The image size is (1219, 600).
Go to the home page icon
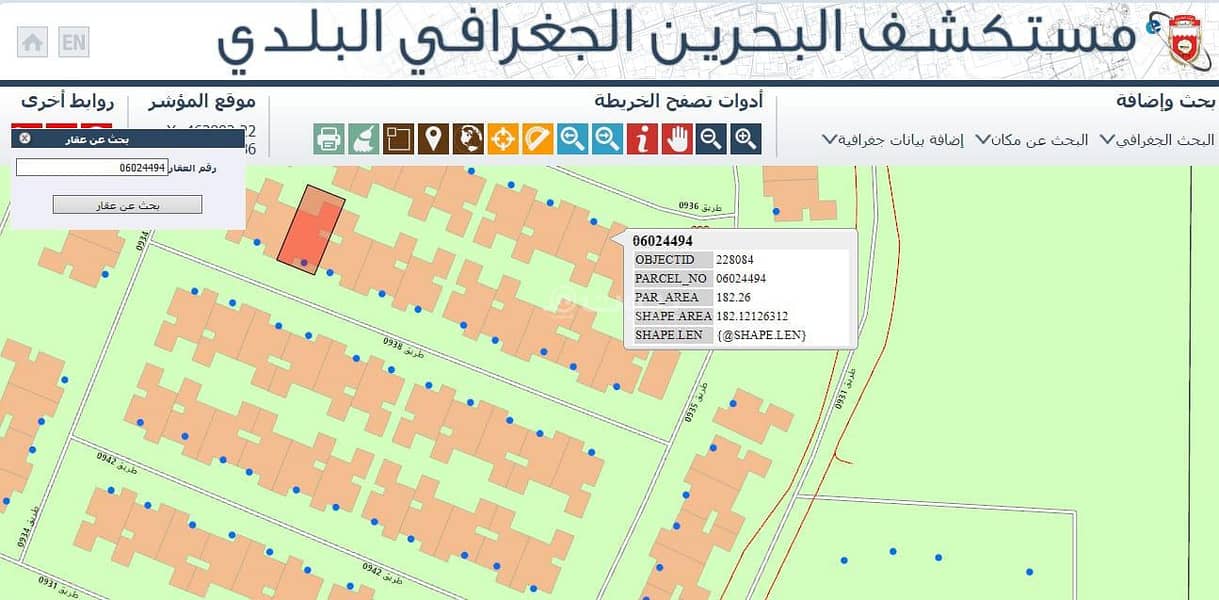pyautogui.click(x=32, y=42)
